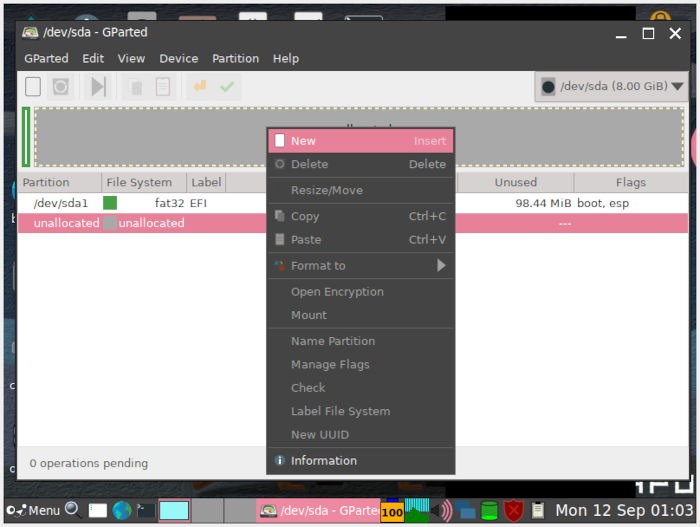
Task: Click Mount in the context menu
Action: point(361,315)
